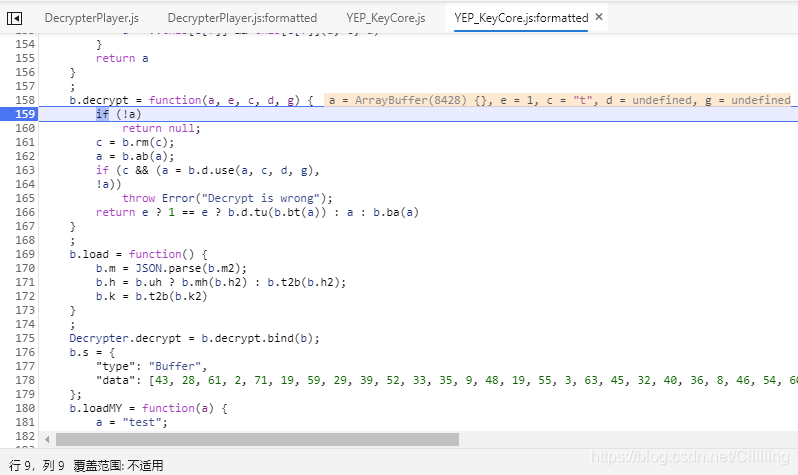Set breakpoint on line number 166
Screen dimensions: 798x475
coord(25,212)
